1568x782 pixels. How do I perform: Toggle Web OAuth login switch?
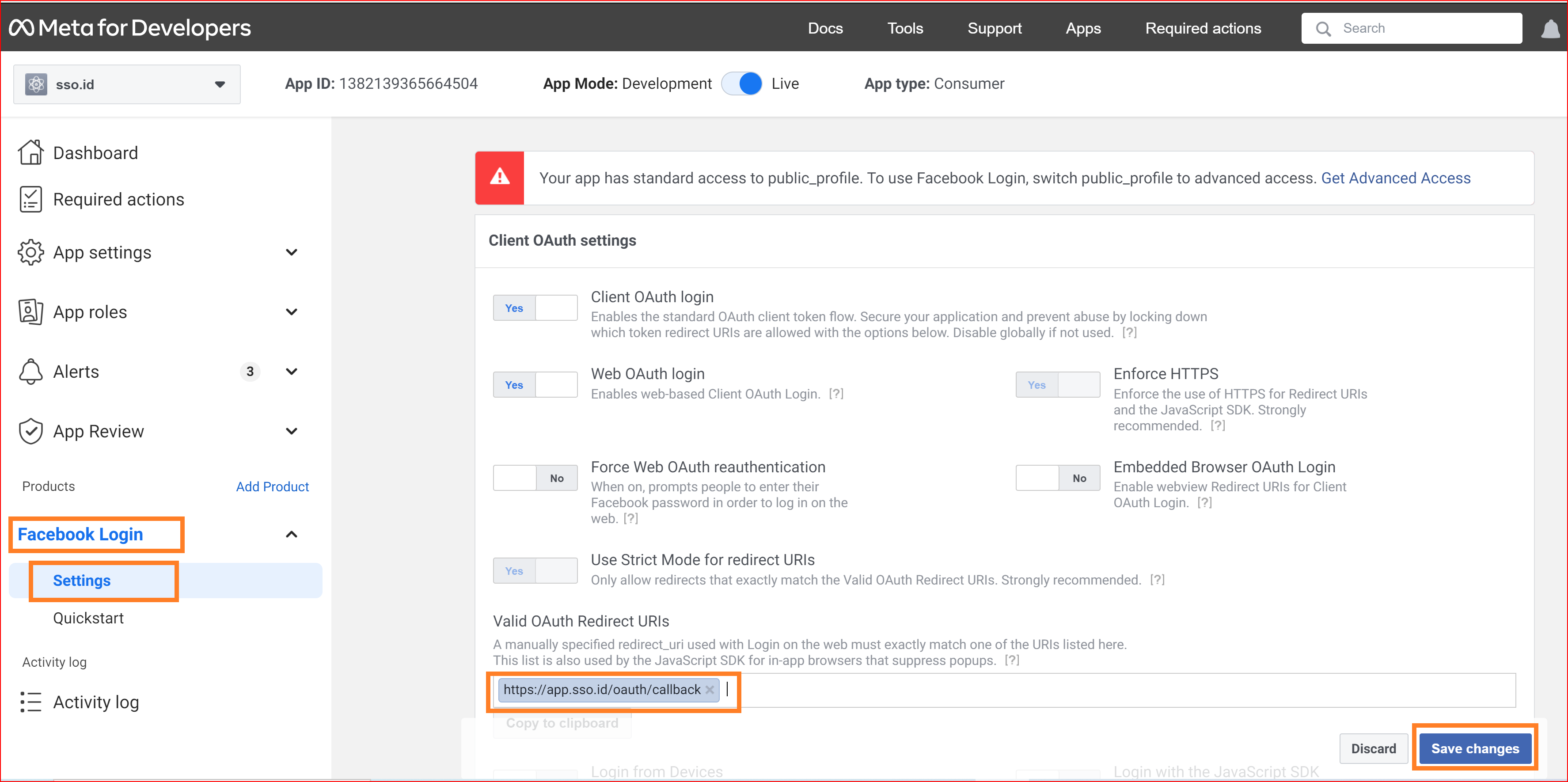point(535,385)
